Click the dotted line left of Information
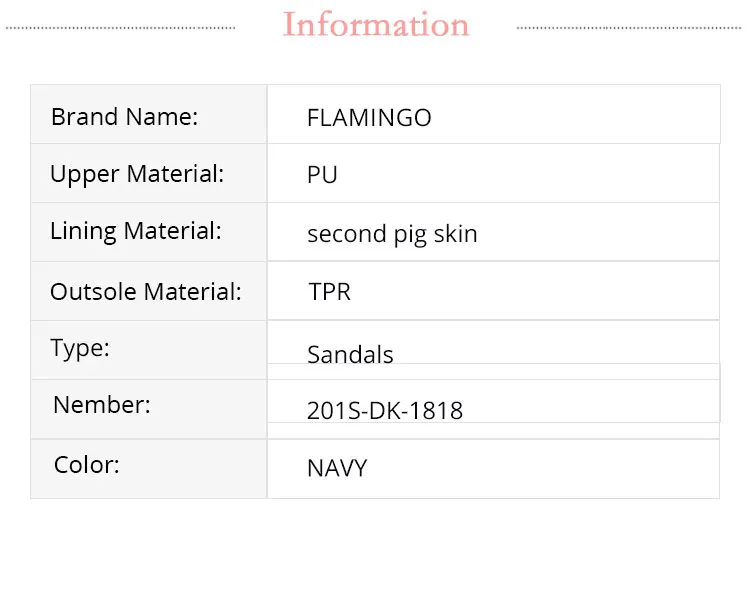 point(120,28)
